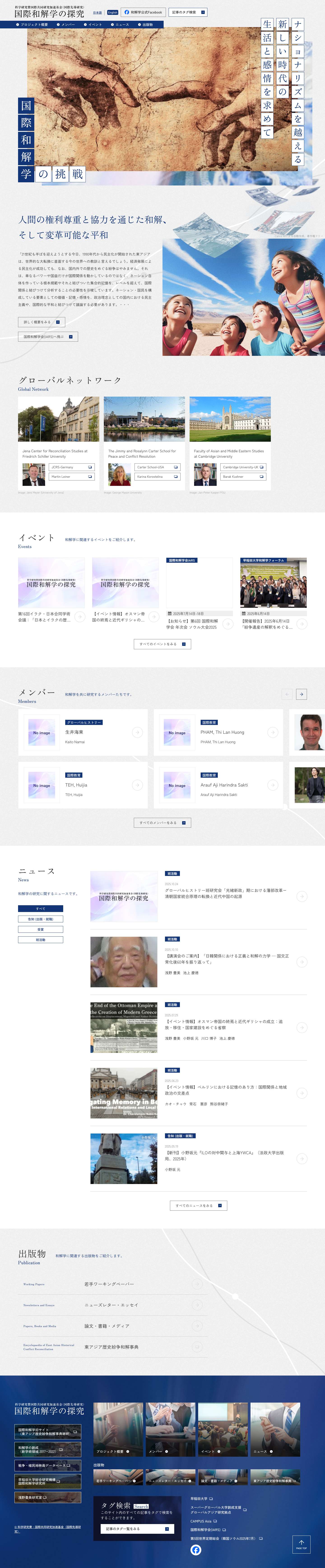
Task: Click arrow icon on Arauf Aji Harindra Sakti card
Action: [x=273, y=785]
